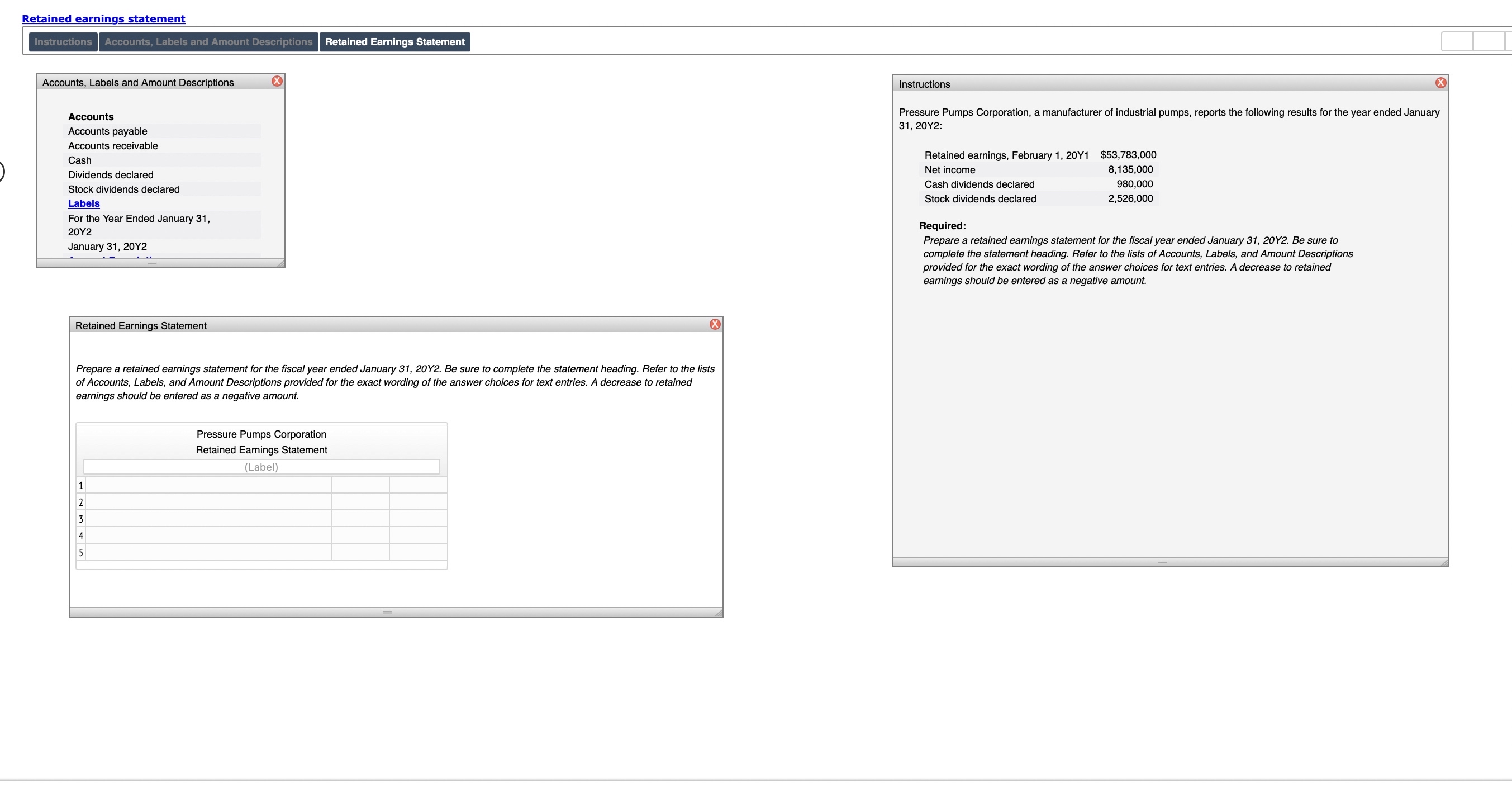Close the Retained Earnings Statement panel

point(715,324)
